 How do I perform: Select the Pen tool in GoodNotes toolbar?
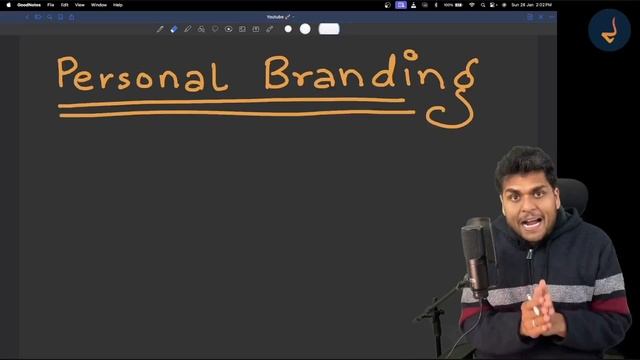pyautogui.click(x=160, y=29)
